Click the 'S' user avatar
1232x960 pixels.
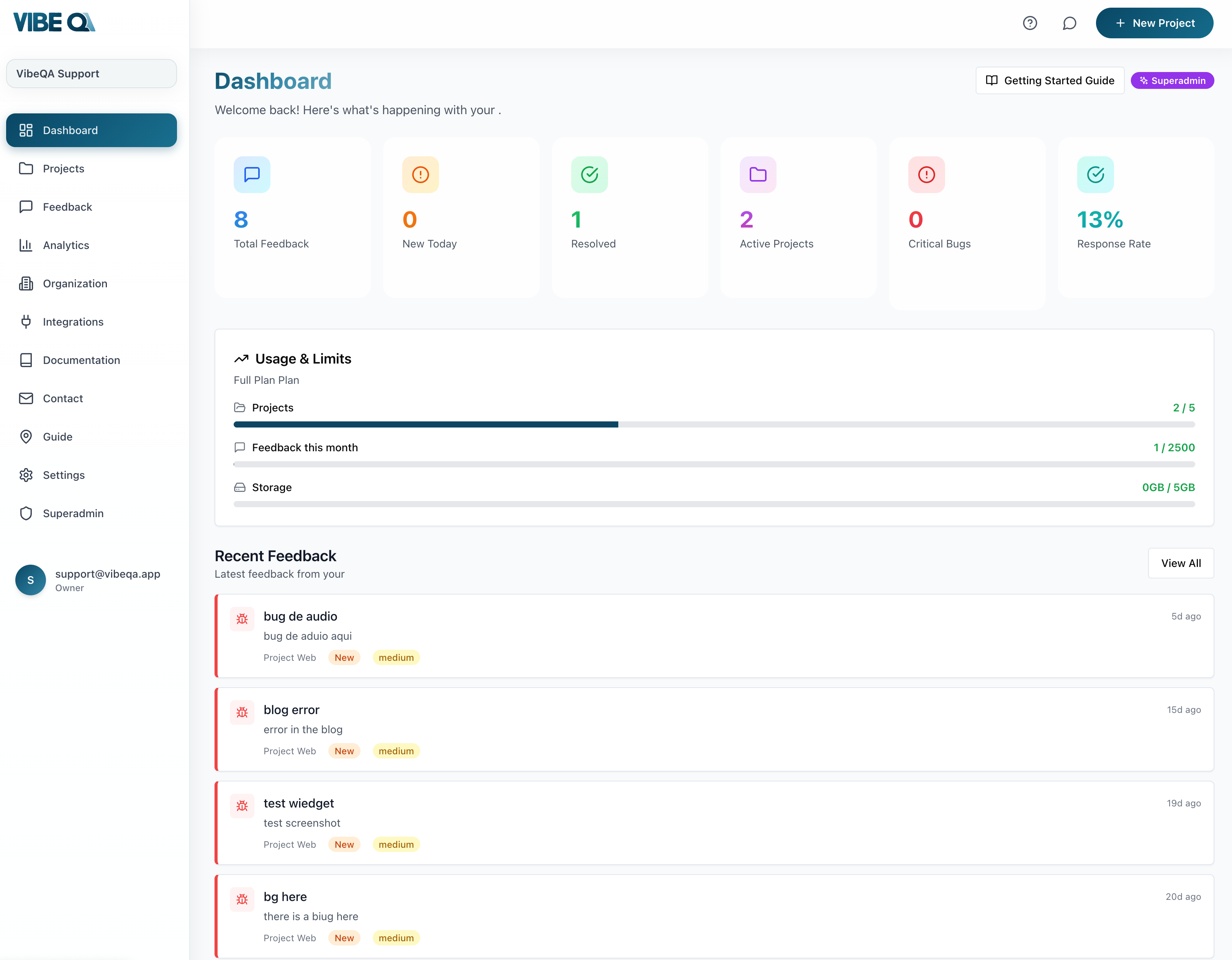pyautogui.click(x=31, y=580)
